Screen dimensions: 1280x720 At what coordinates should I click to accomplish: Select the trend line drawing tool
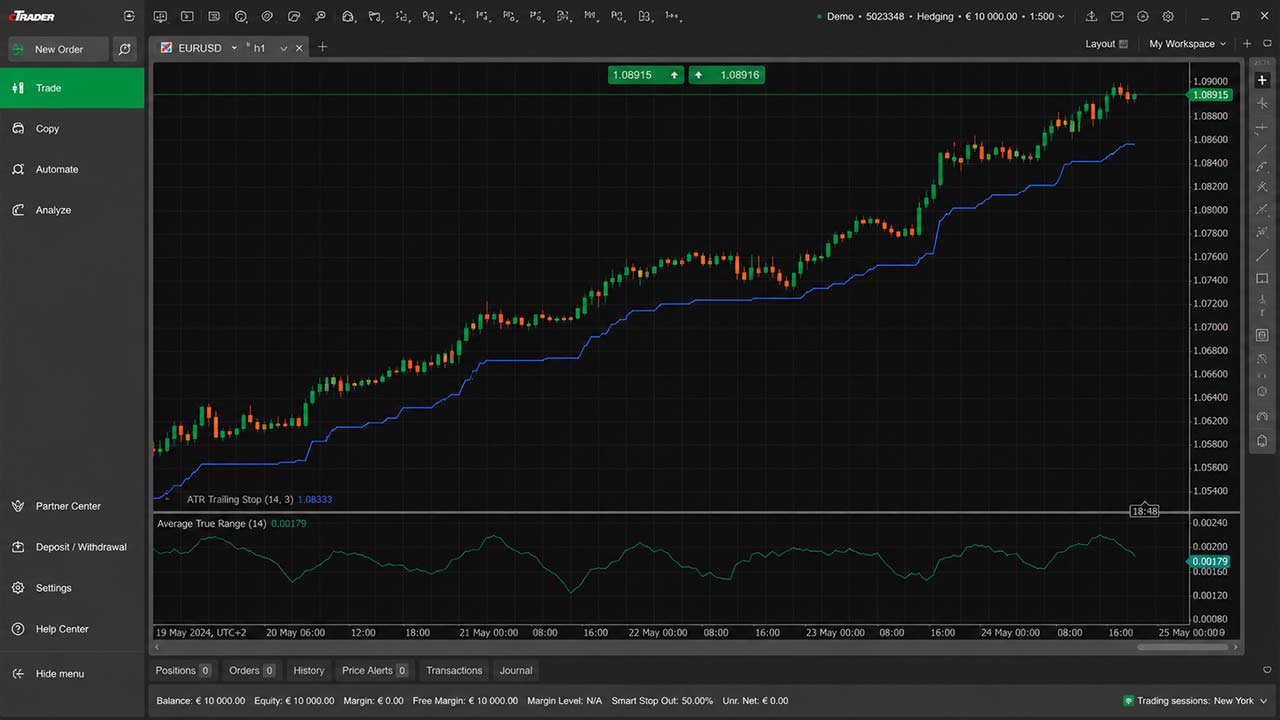(x=1262, y=149)
